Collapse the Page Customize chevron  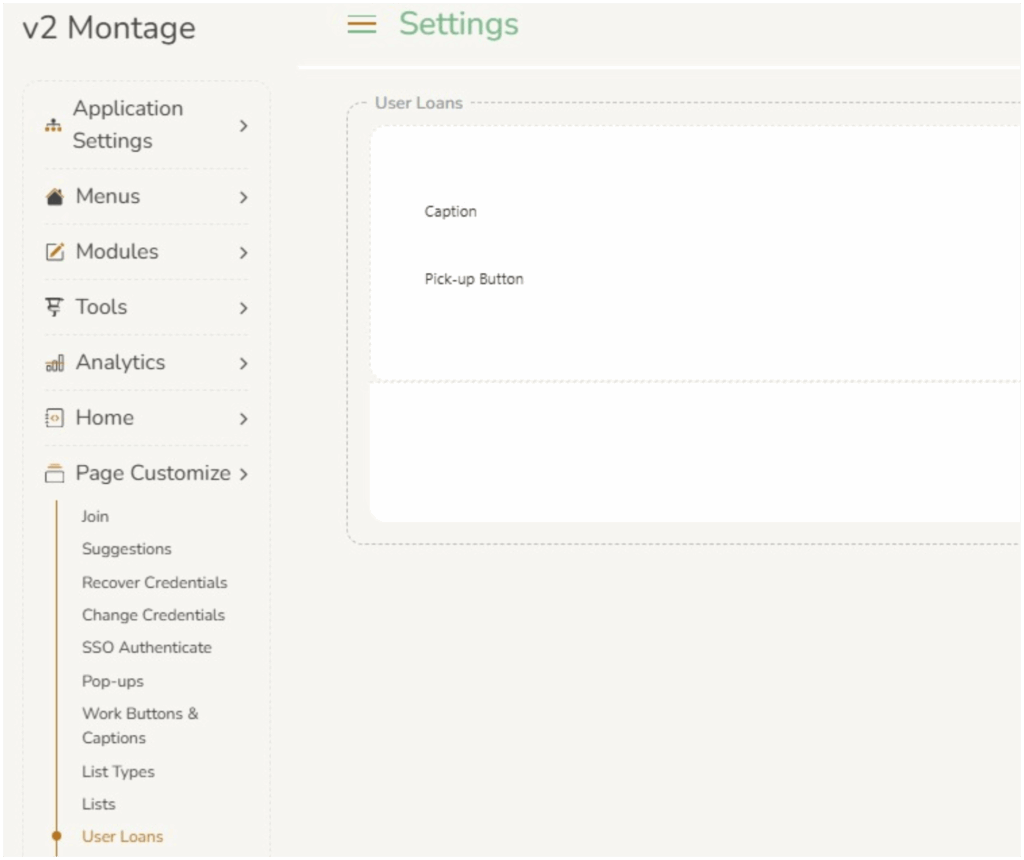243,474
